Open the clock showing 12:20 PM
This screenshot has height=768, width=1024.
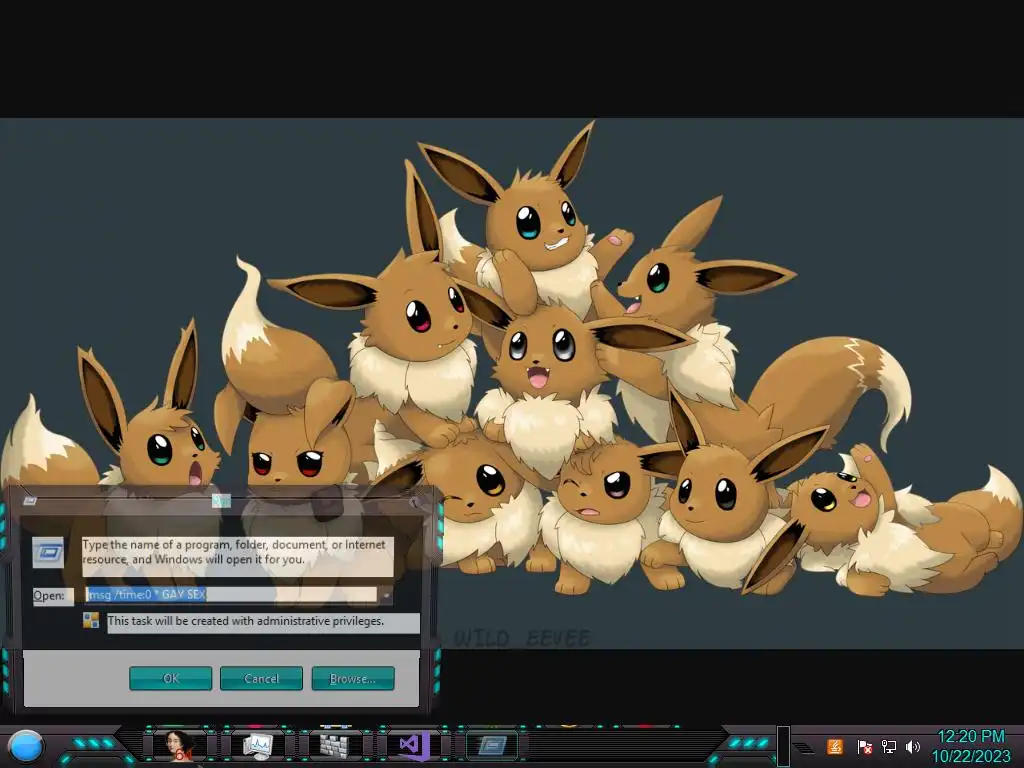(971, 737)
